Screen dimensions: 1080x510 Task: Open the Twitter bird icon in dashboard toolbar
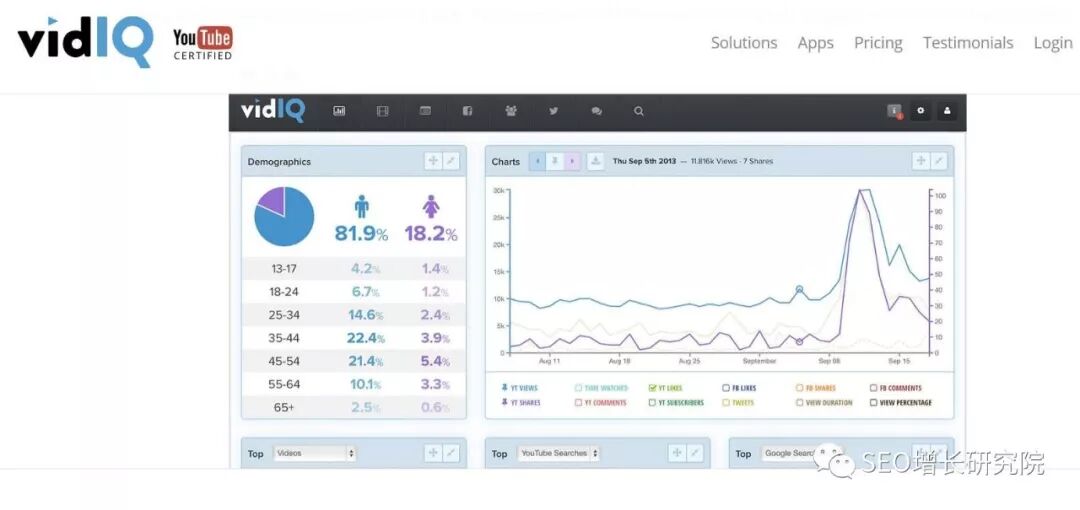553,111
